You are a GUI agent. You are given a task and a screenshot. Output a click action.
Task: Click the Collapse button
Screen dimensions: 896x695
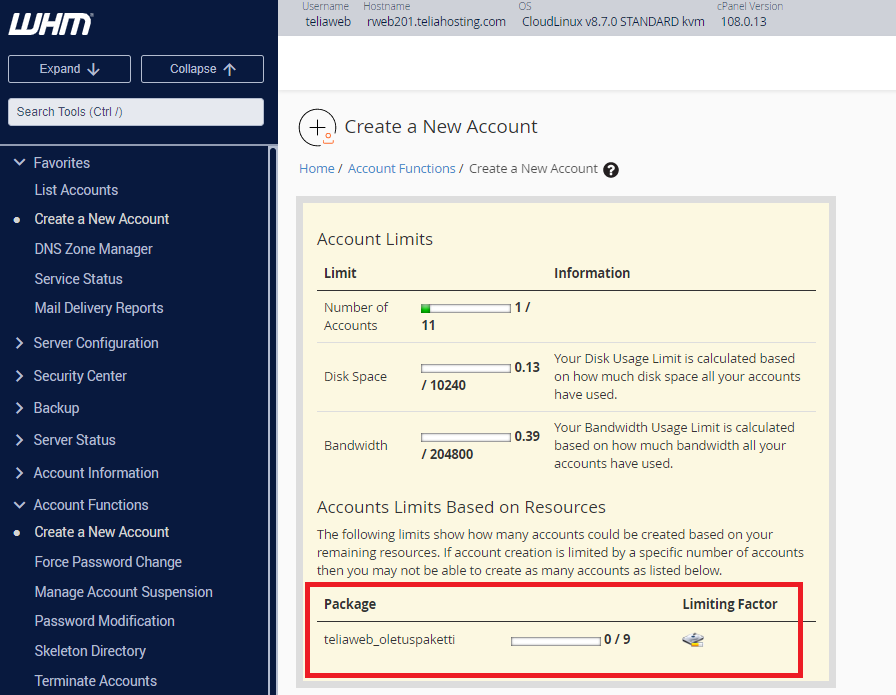pyautogui.click(x=202, y=69)
